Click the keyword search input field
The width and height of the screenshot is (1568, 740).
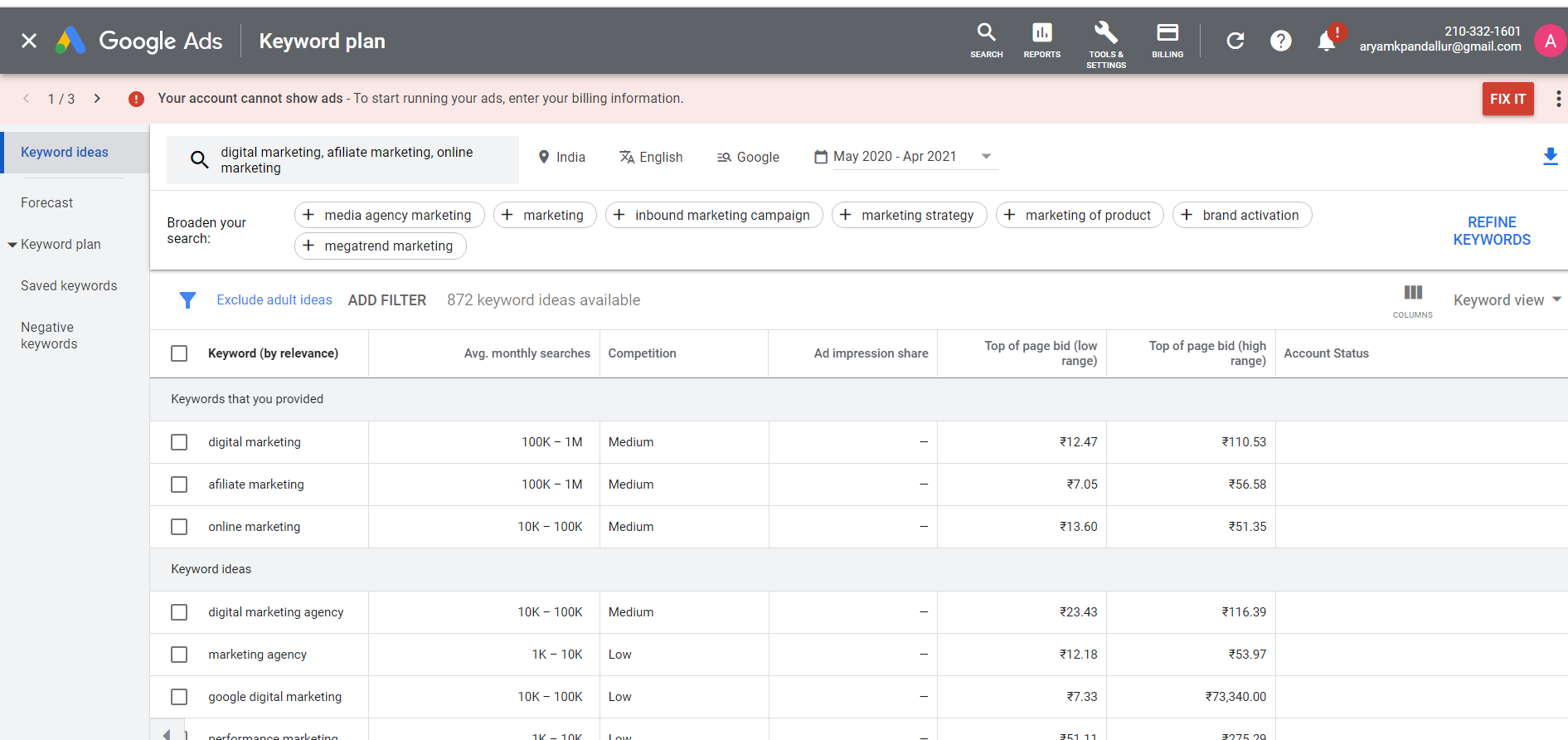pos(348,160)
